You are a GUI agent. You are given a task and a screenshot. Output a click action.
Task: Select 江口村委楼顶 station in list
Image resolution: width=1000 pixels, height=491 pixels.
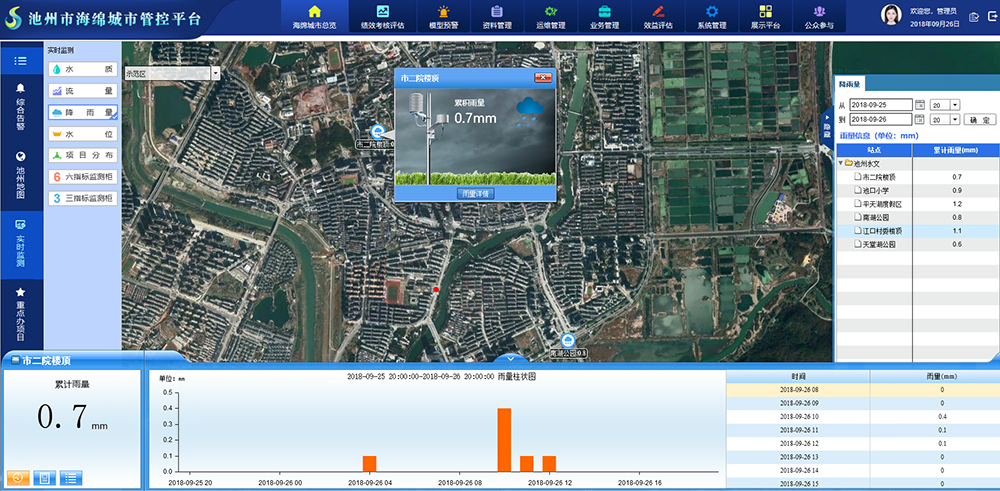882,230
